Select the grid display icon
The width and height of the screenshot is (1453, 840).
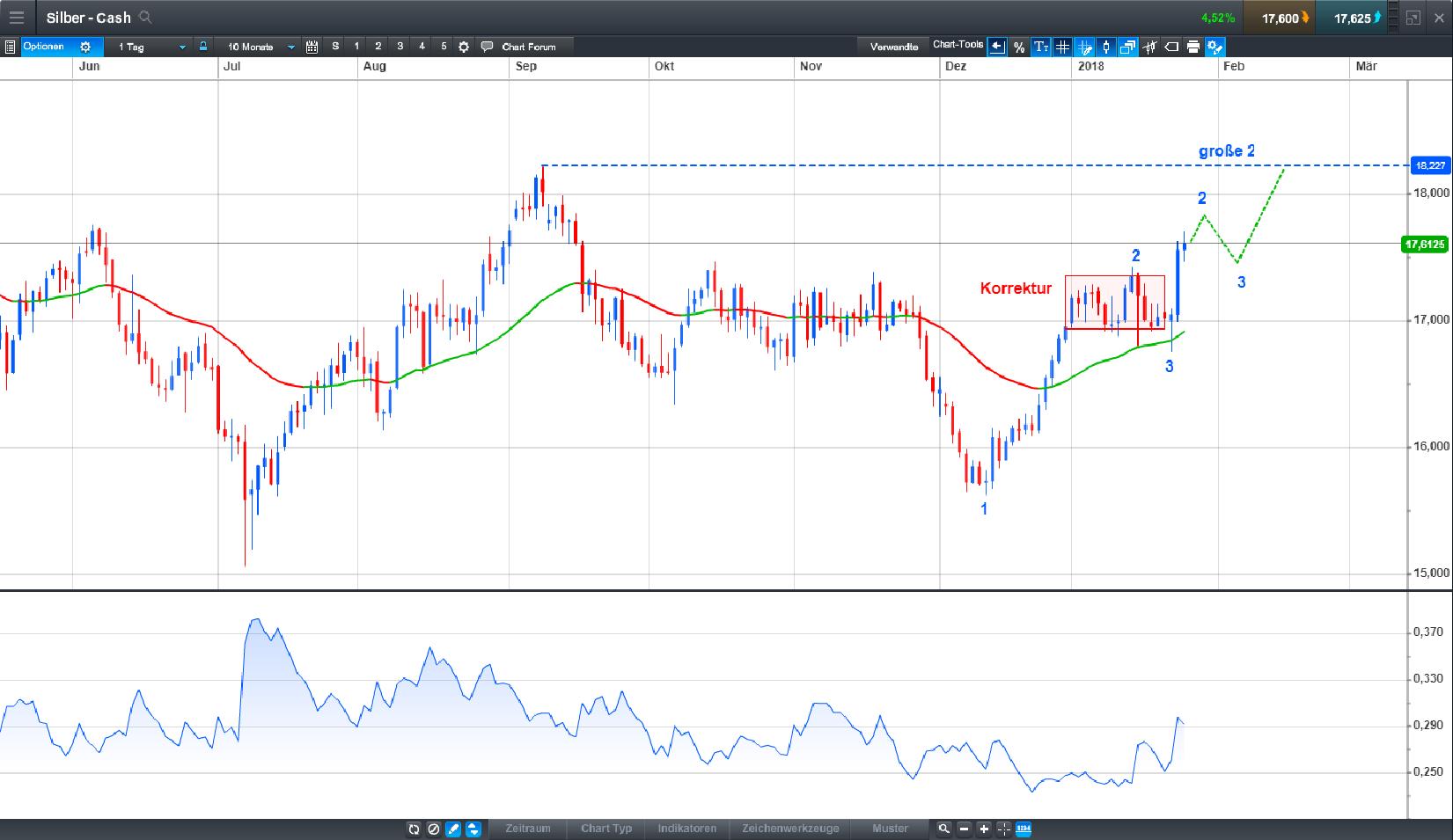coord(1062,47)
